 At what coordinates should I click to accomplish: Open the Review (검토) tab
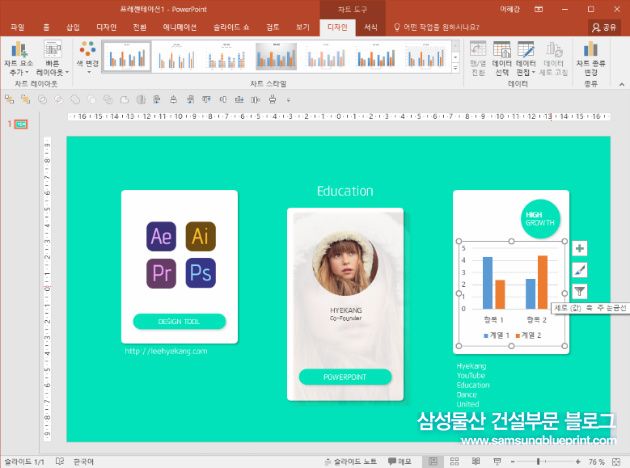[272, 27]
